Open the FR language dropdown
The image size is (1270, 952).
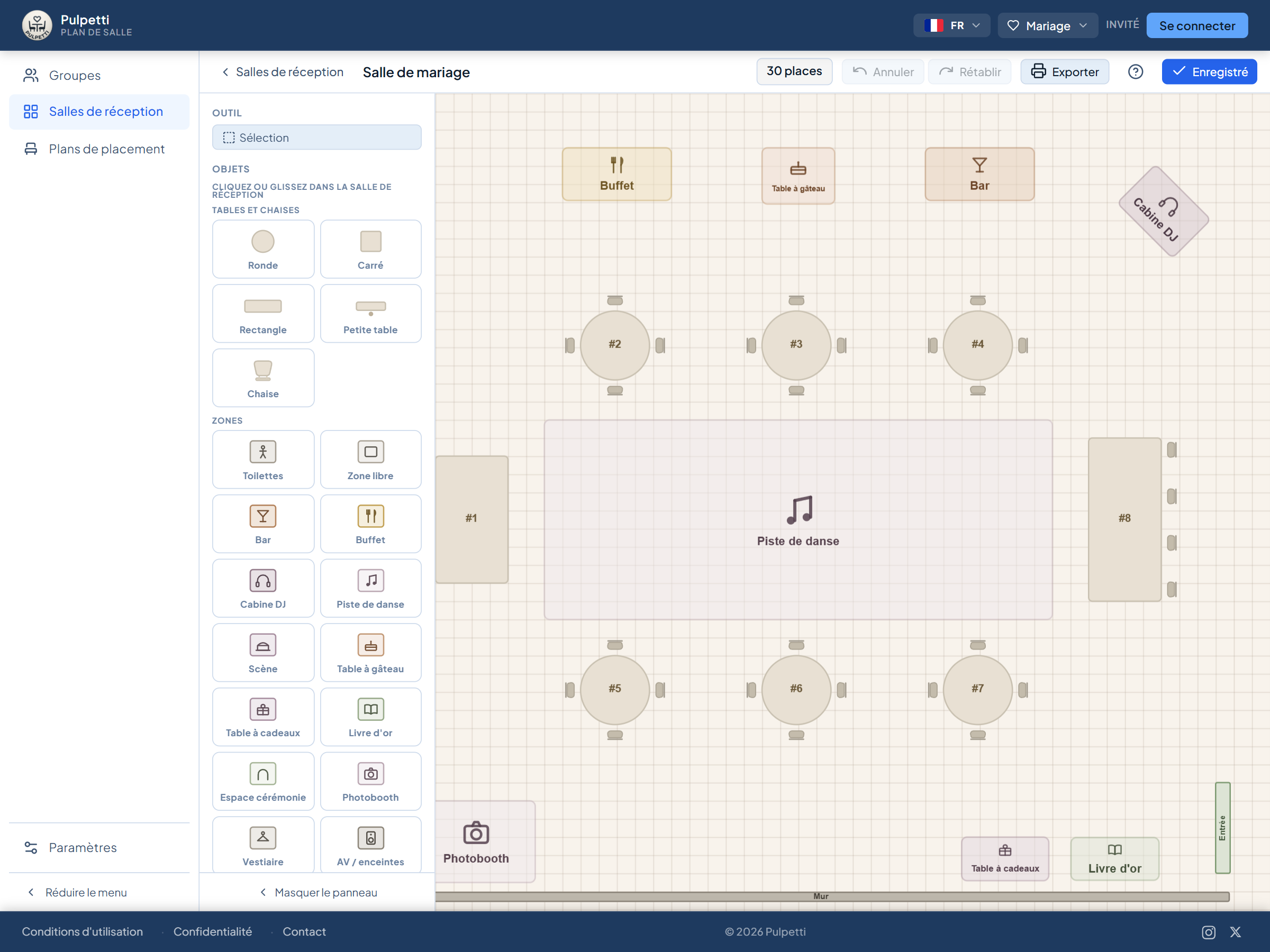coord(951,25)
